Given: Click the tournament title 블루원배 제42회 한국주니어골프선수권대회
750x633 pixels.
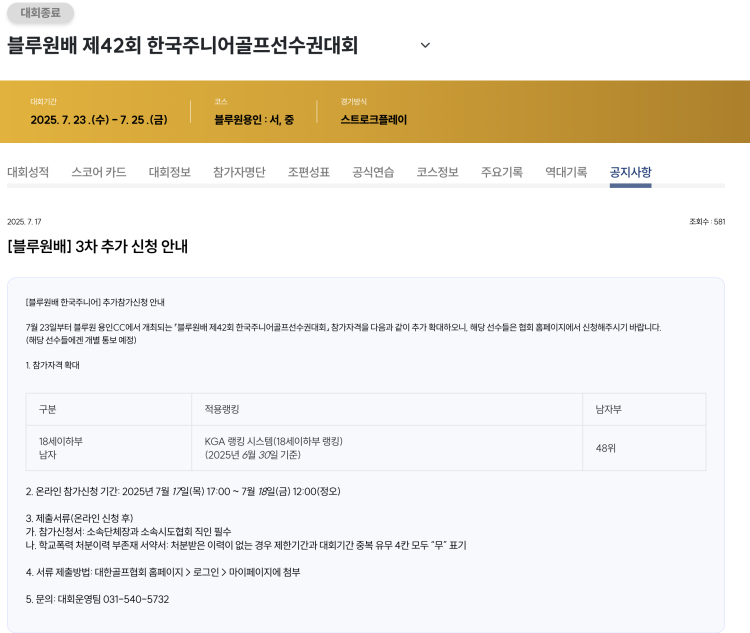Looking at the screenshot, I should click(183, 45).
